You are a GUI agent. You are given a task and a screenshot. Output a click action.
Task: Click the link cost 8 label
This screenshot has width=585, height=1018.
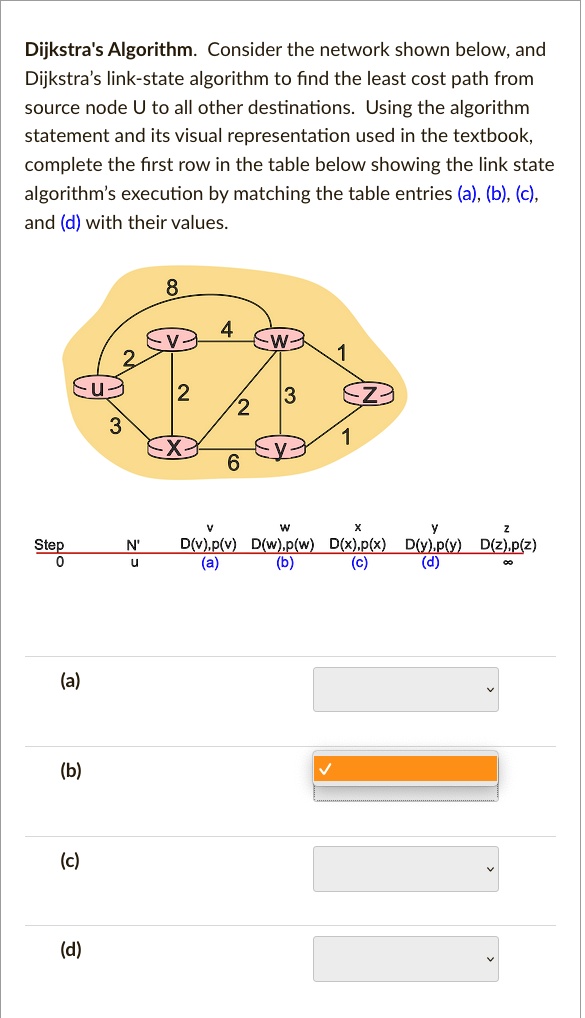pos(171,288)
